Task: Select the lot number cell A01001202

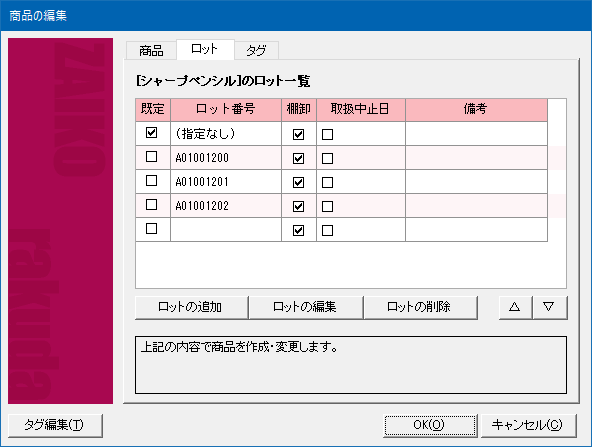Action: (x=226, y=206)
